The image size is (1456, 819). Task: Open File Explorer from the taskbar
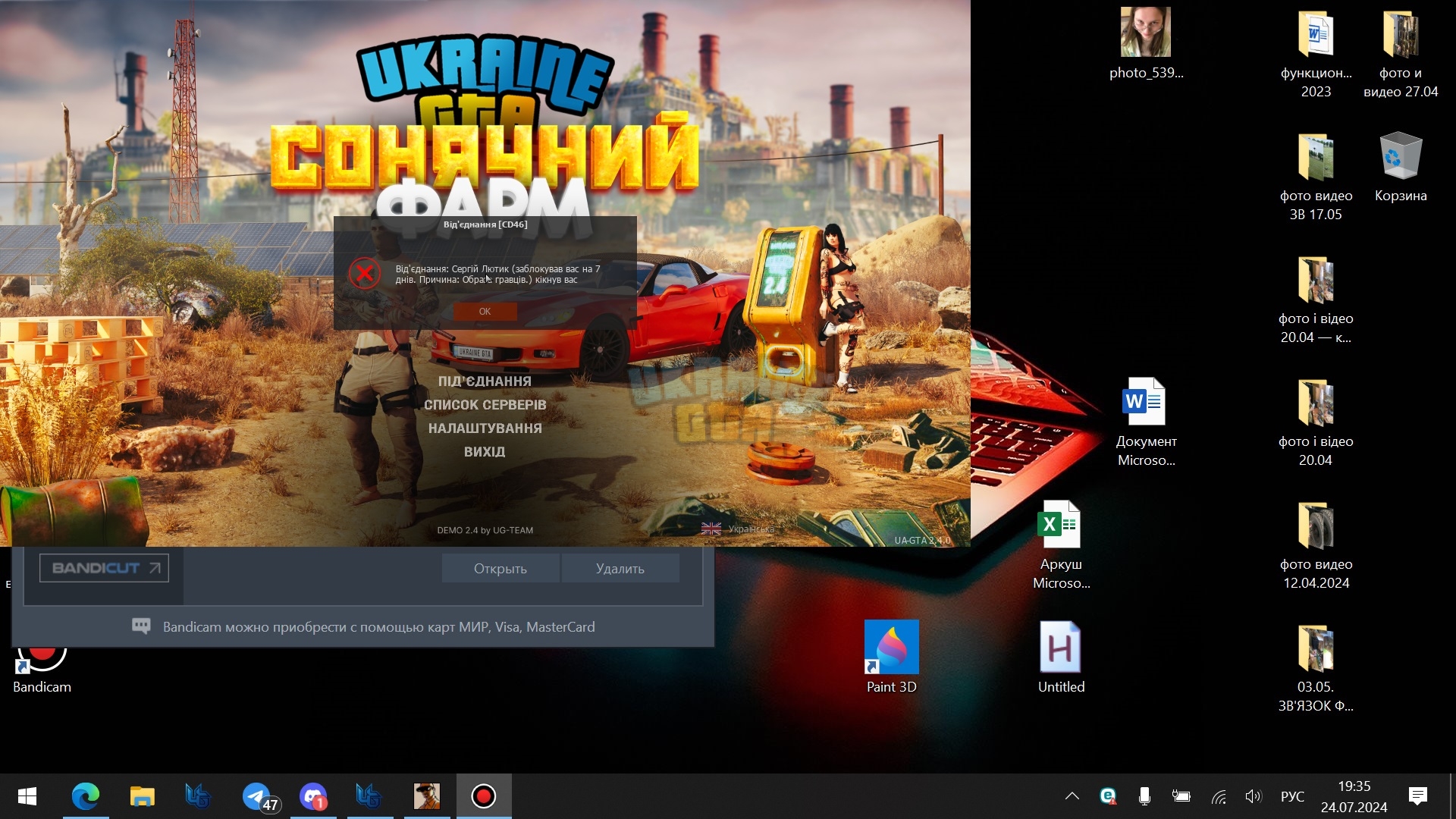(142, 796)
